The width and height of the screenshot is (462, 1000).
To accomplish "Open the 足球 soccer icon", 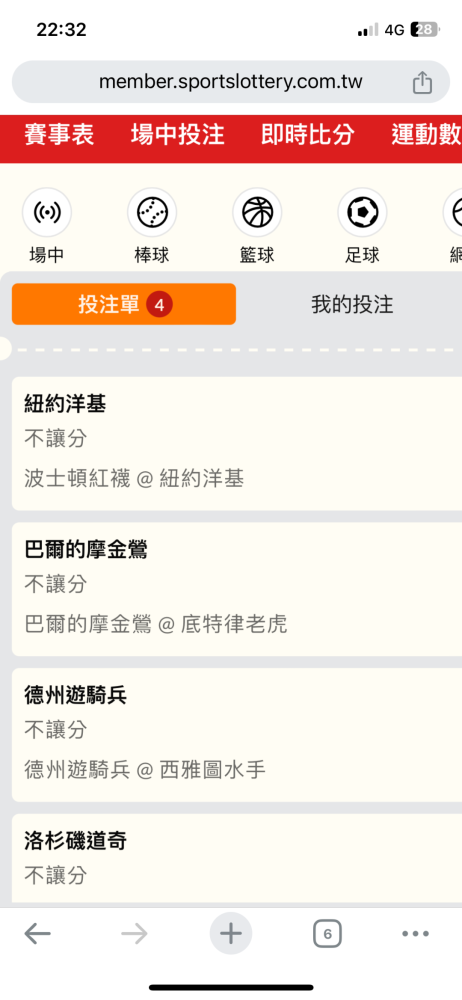I will (362, 212).
